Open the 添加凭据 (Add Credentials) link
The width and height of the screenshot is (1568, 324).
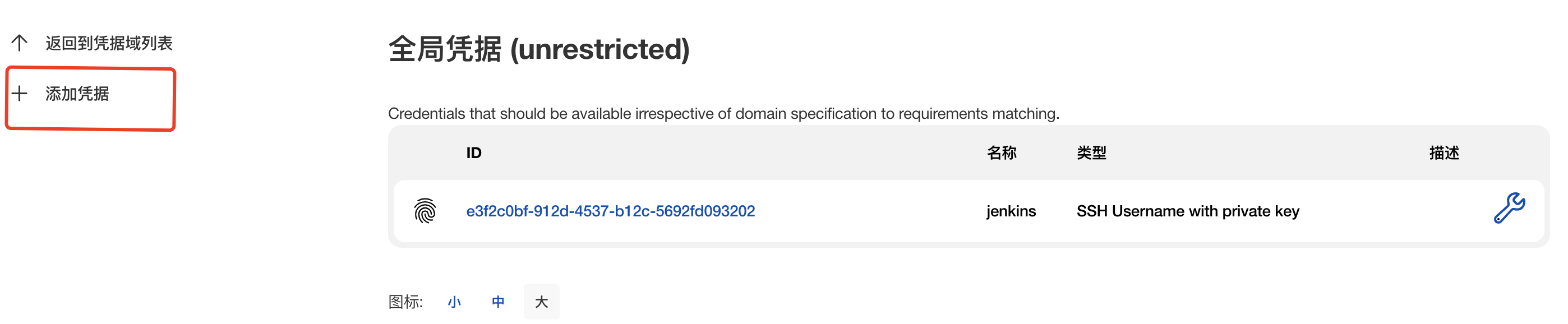pos(77,94)
